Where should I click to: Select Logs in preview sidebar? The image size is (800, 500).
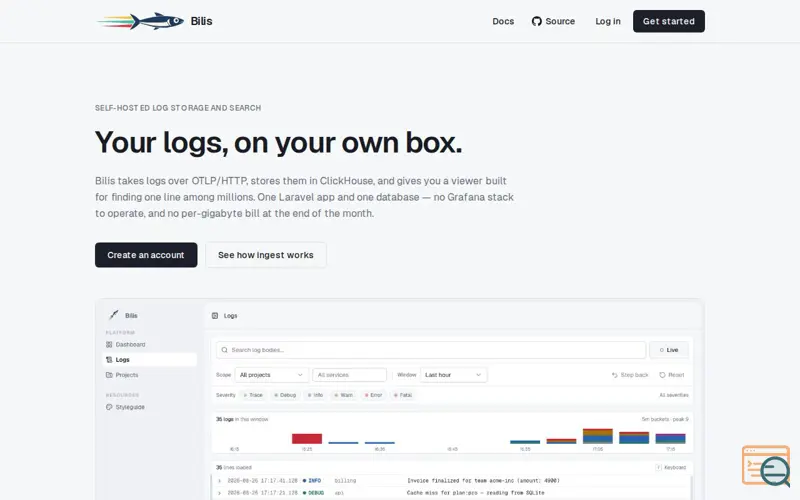pos(149,360)
